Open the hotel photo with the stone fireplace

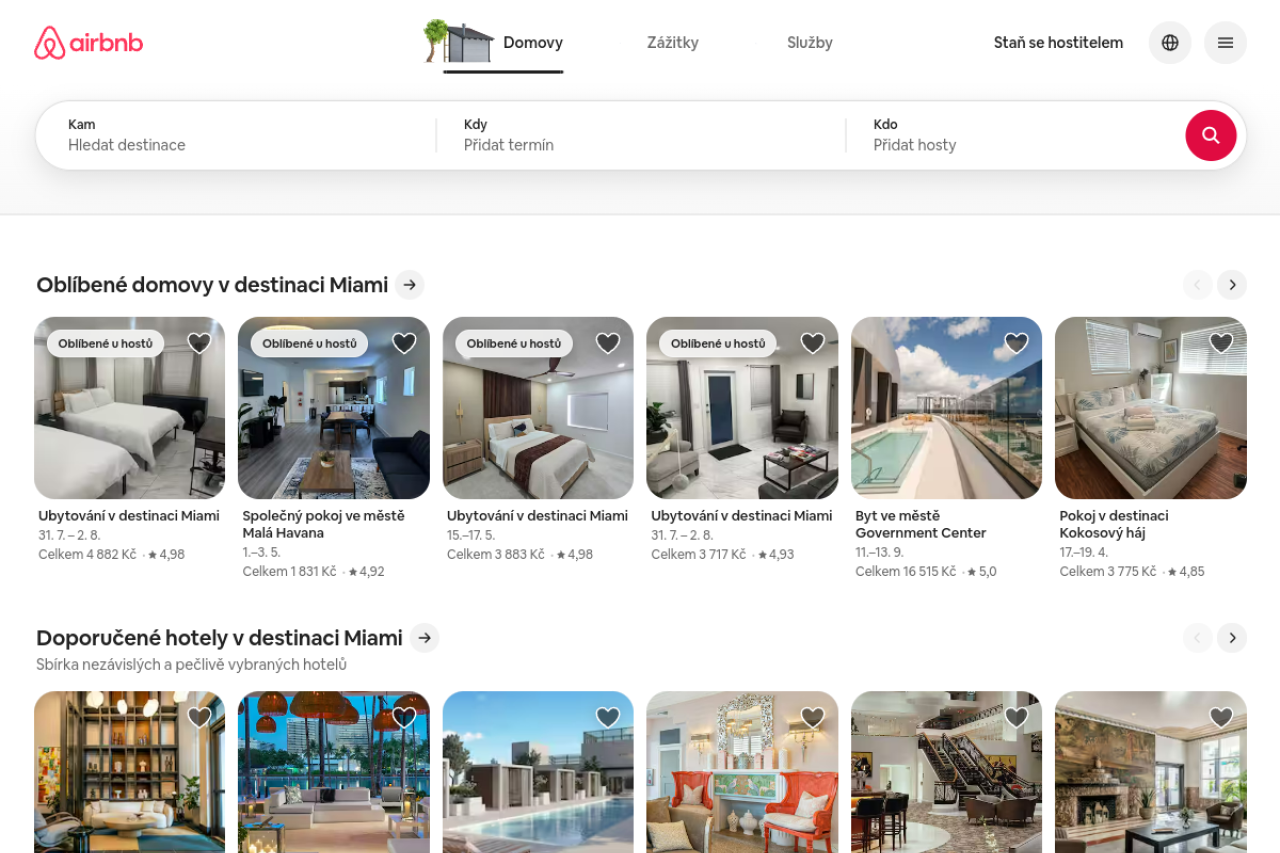[x=1151, y=772]
